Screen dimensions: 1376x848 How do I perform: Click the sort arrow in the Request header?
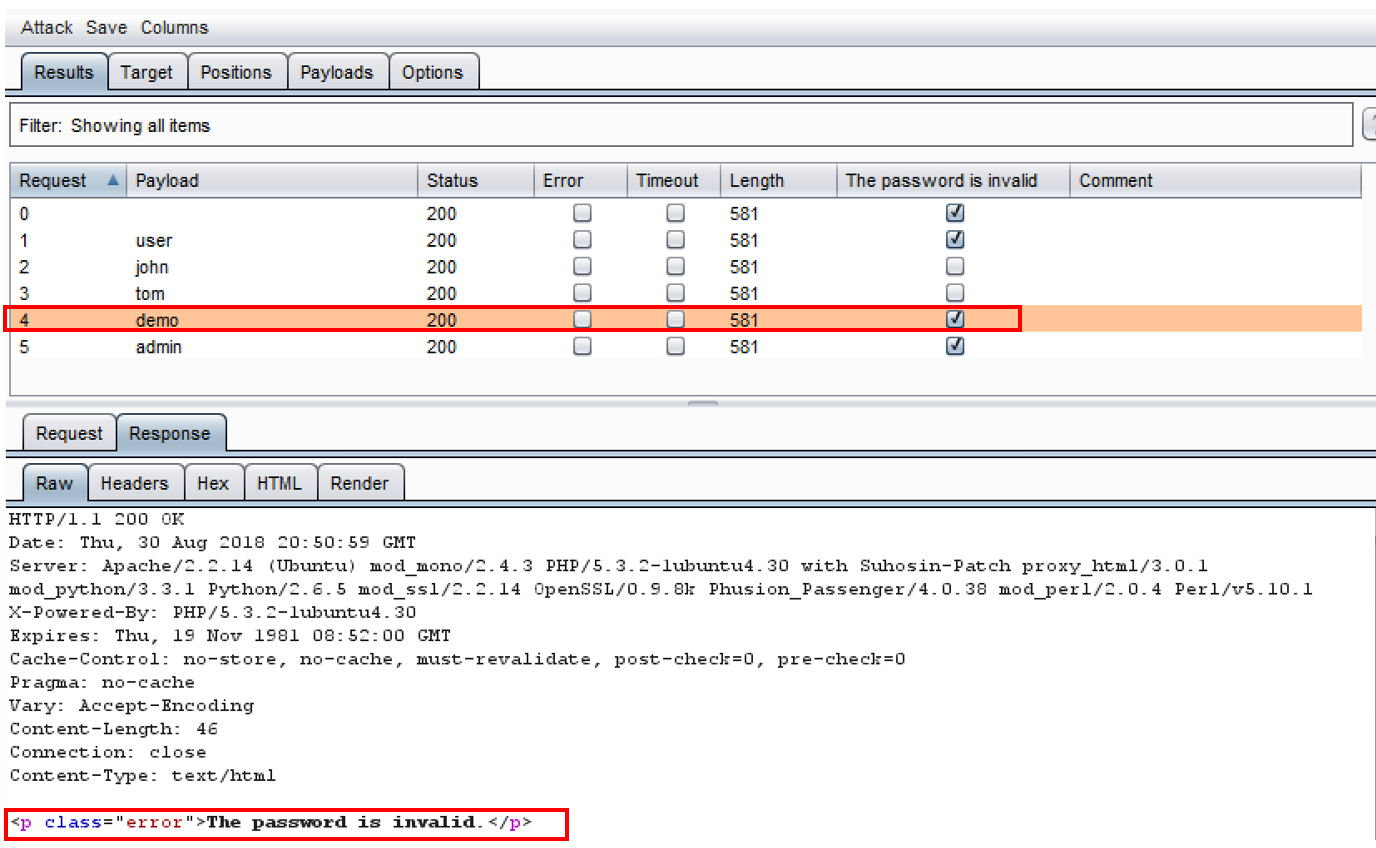pos(113,181)
